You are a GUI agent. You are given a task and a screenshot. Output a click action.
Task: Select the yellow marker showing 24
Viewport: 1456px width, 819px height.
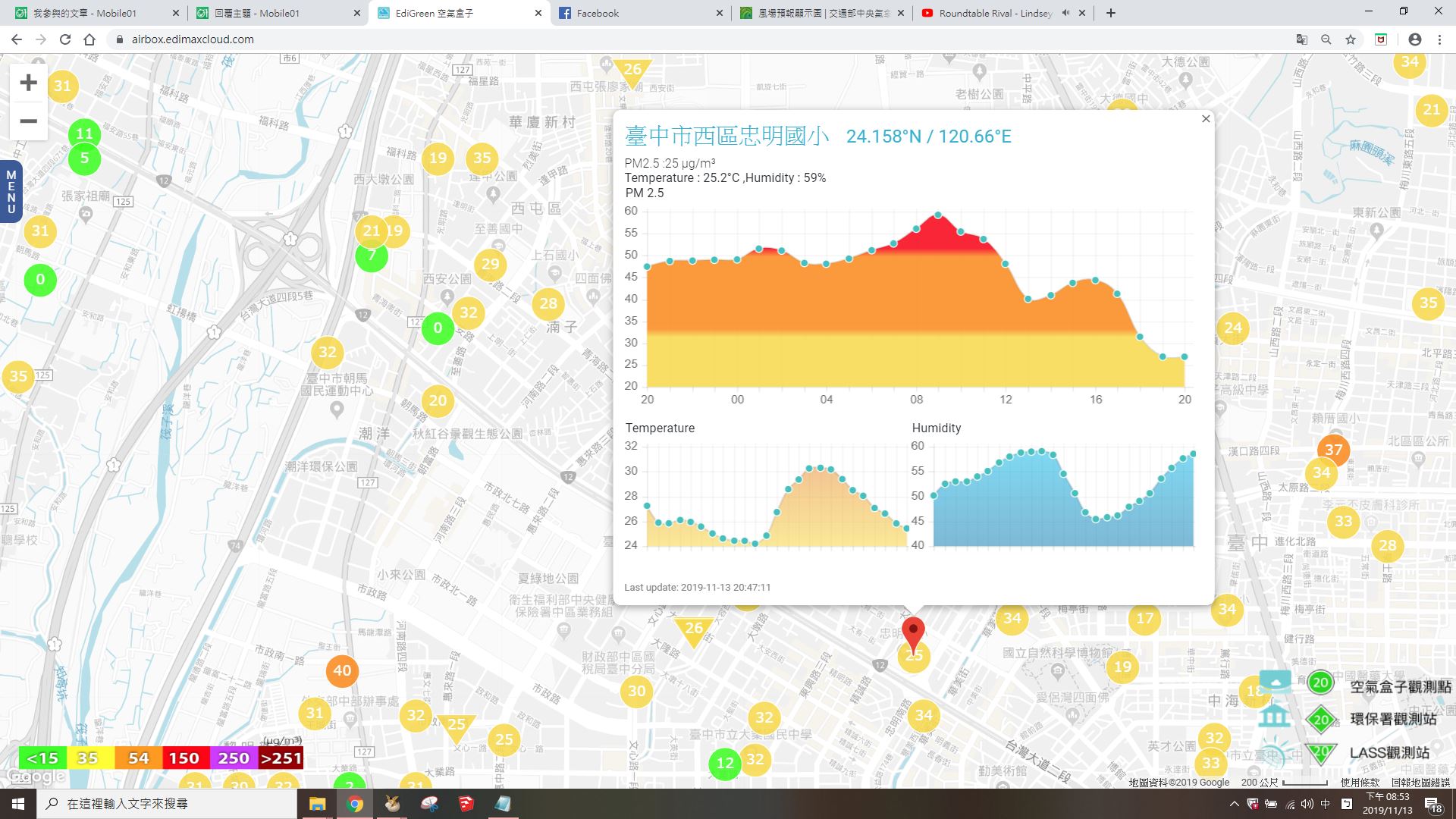click(1233, 328)
